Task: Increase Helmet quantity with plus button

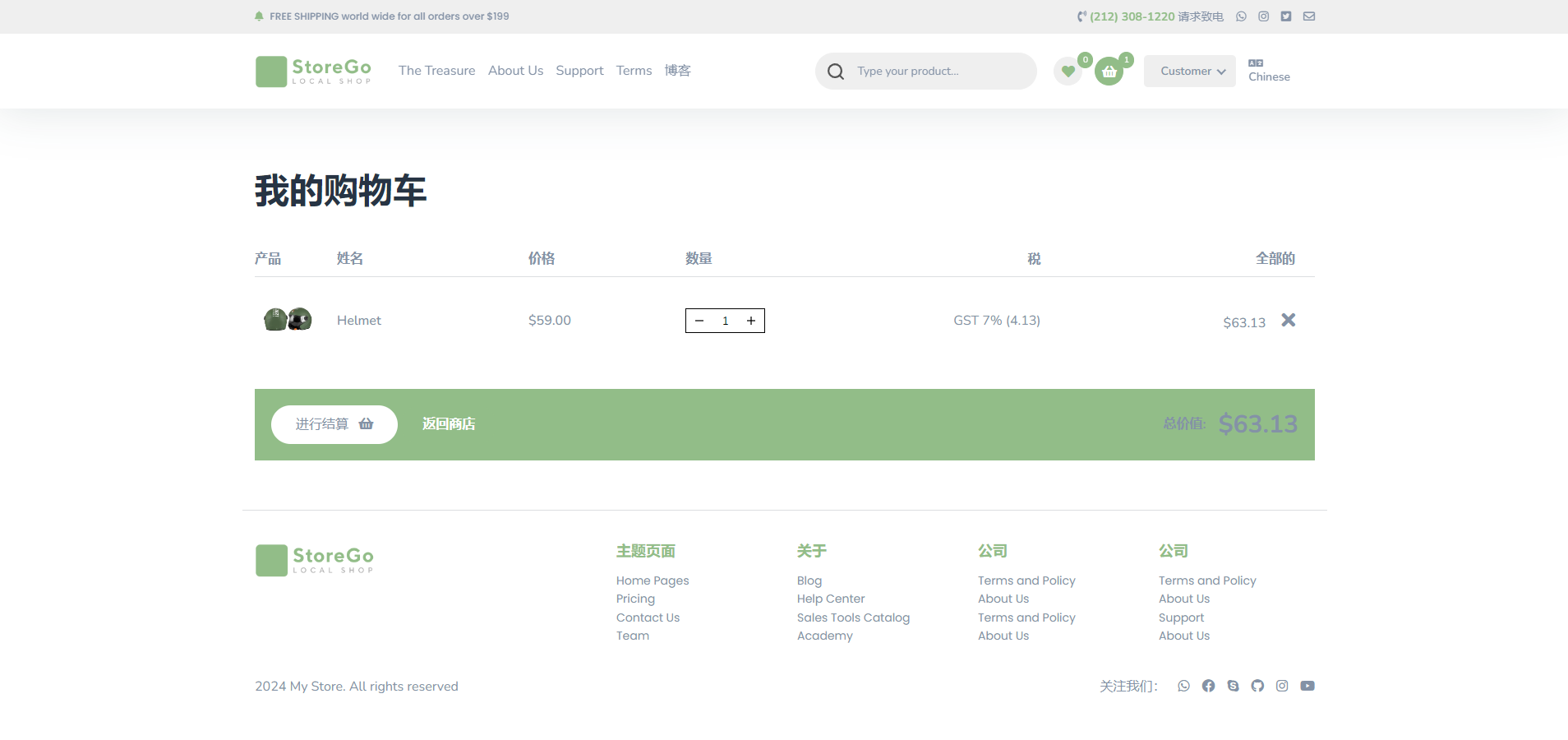Action: tap(751, 321)
